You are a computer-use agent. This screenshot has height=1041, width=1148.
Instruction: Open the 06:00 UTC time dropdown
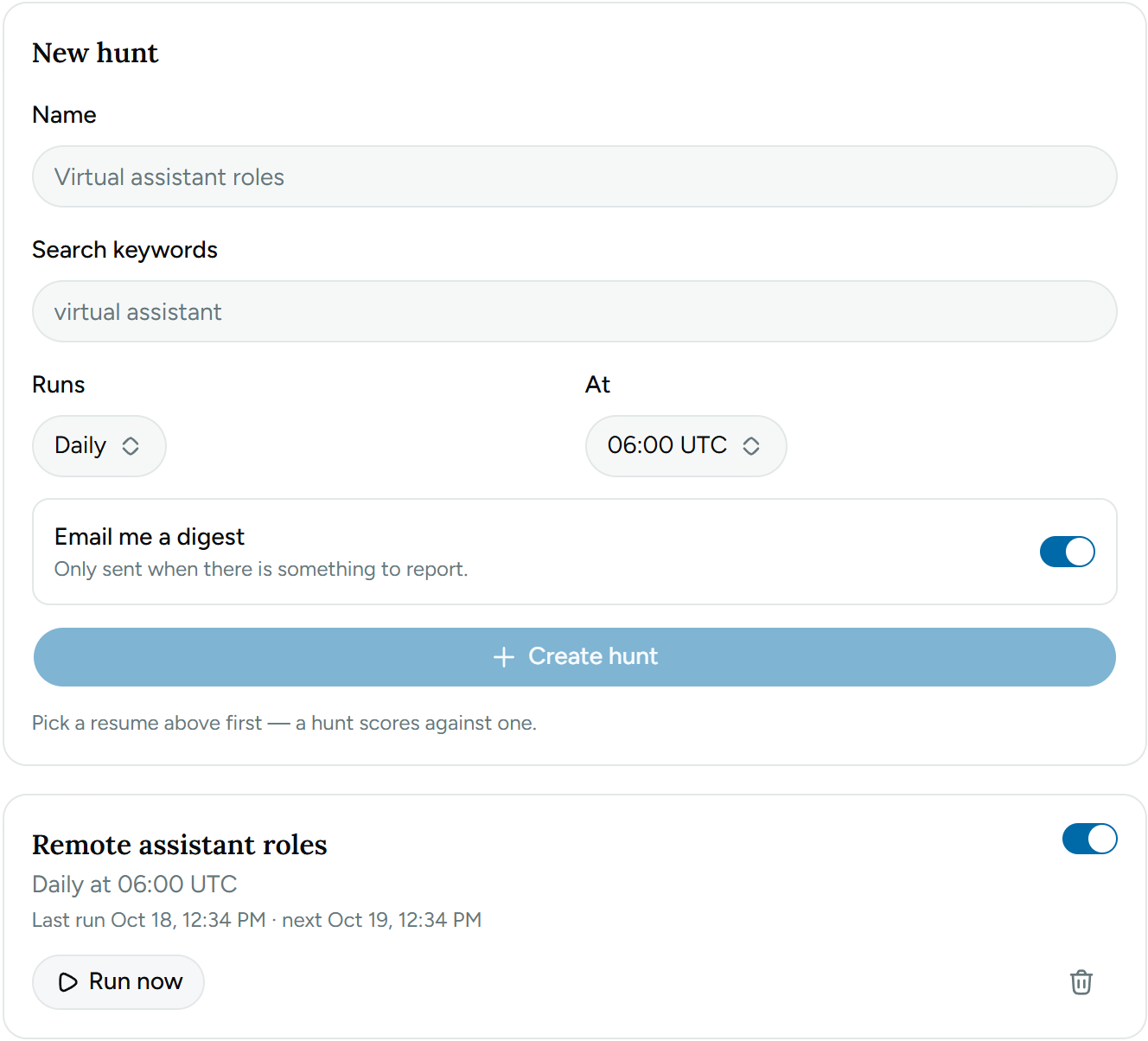pos(686,446)
